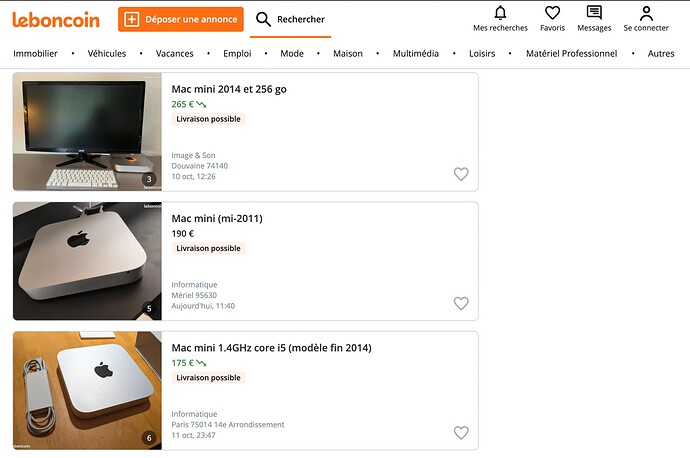This screenshot has width=690, height=458.
Task: Open the Messages icon
Action: [594, 13]
